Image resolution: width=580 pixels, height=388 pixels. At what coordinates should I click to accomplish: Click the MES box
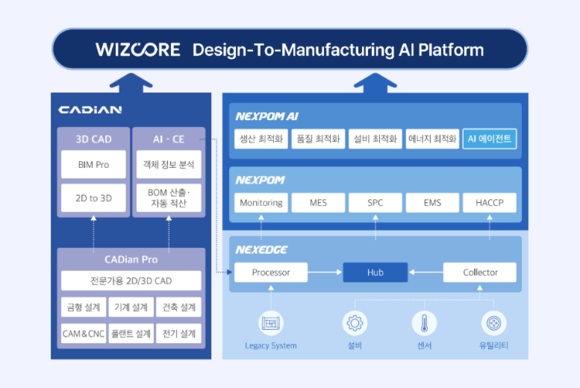tap(318, 203)
